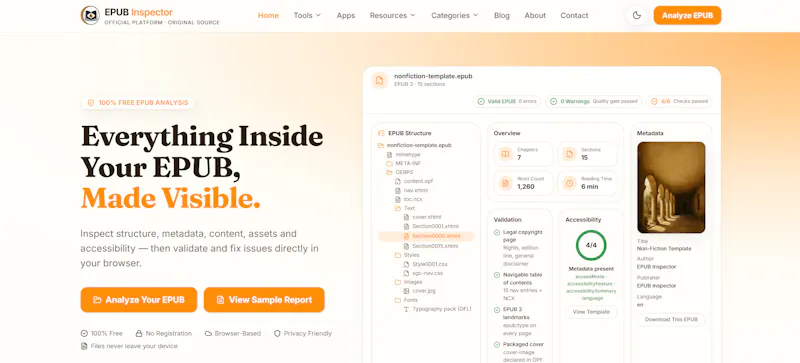The image size is (800, 363).
Task: Toggle dark mode moon icon
Action: [x=637, y=15]
